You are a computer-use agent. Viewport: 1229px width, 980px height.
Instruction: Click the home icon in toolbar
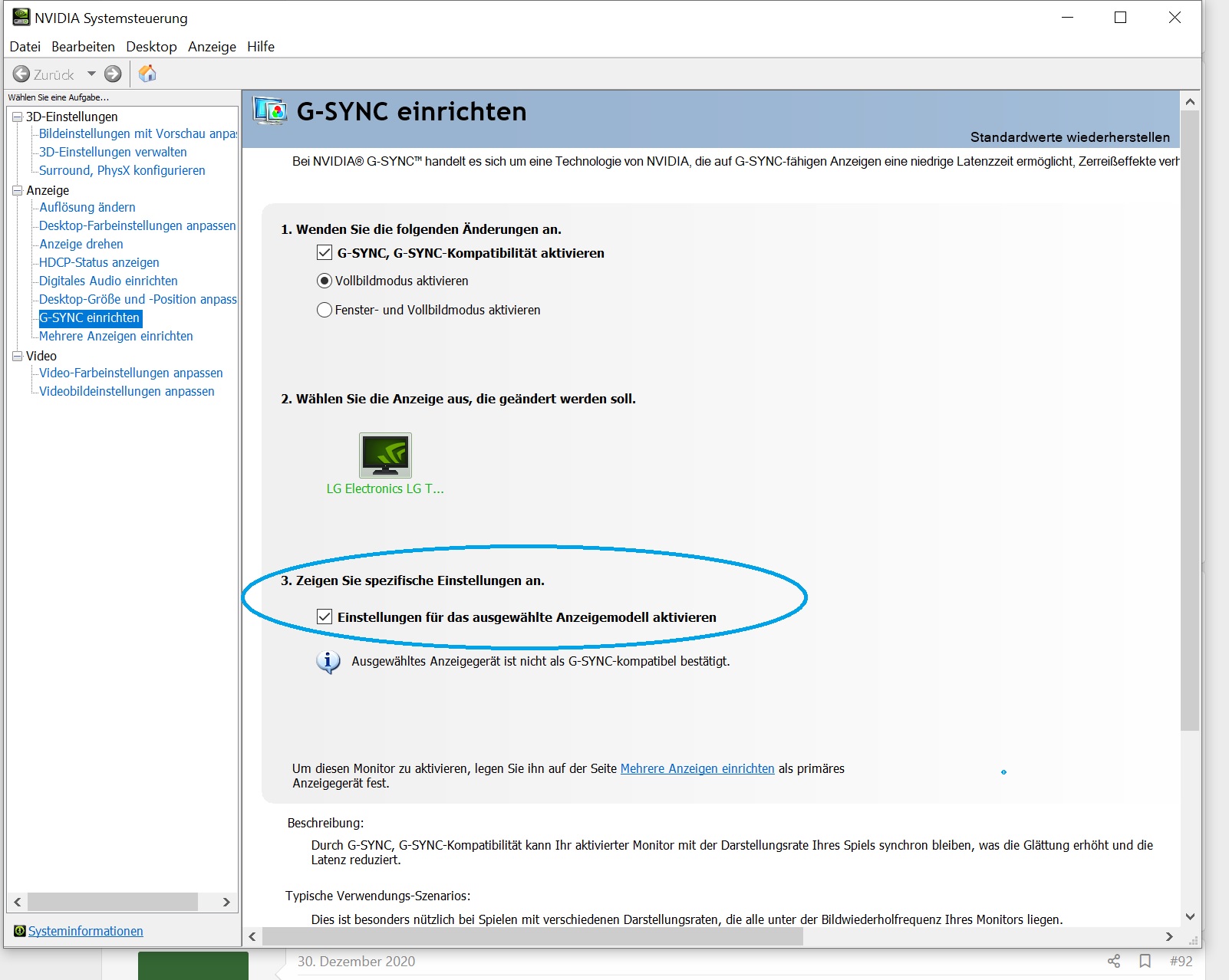pos(147,74)
